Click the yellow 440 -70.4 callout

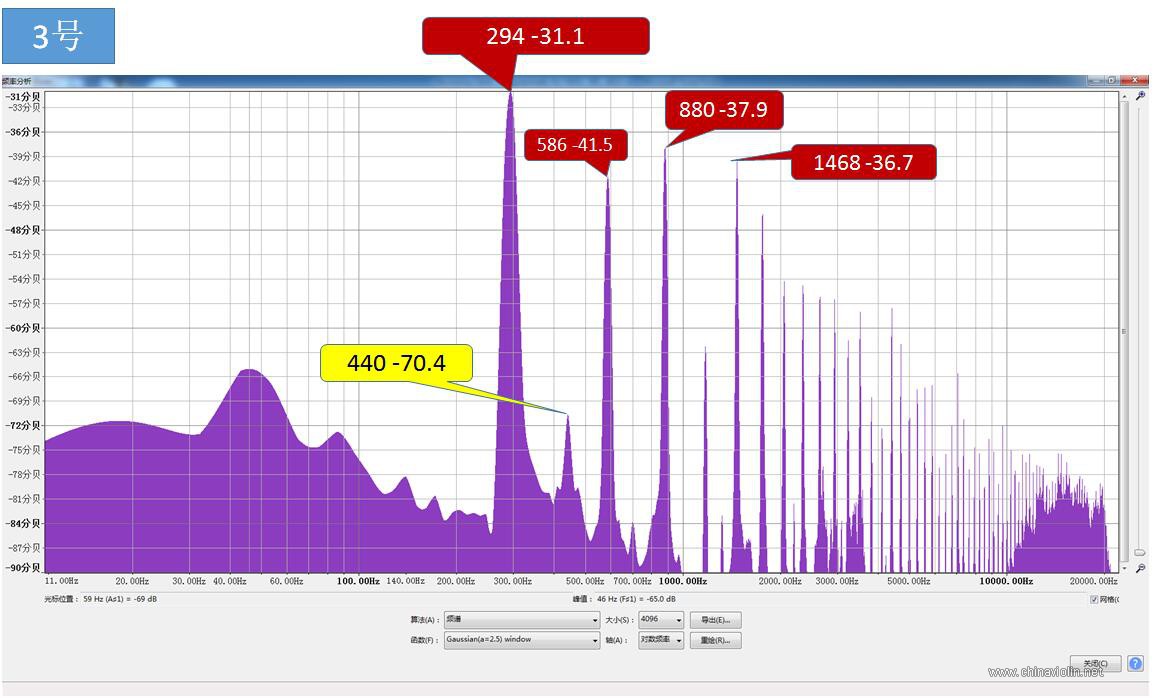(396, 363)
